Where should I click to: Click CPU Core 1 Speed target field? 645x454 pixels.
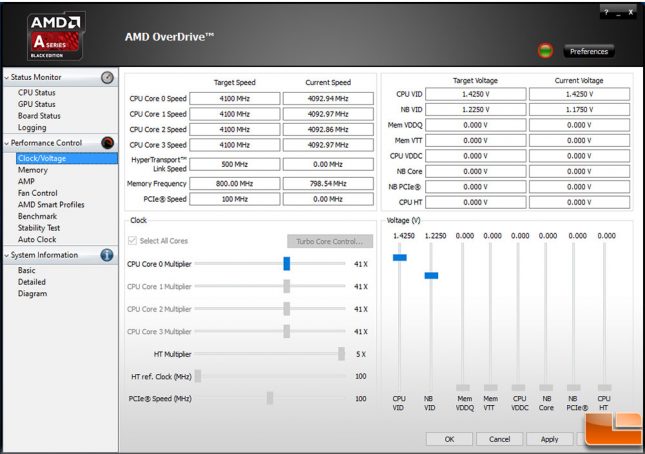pos(234,114)
